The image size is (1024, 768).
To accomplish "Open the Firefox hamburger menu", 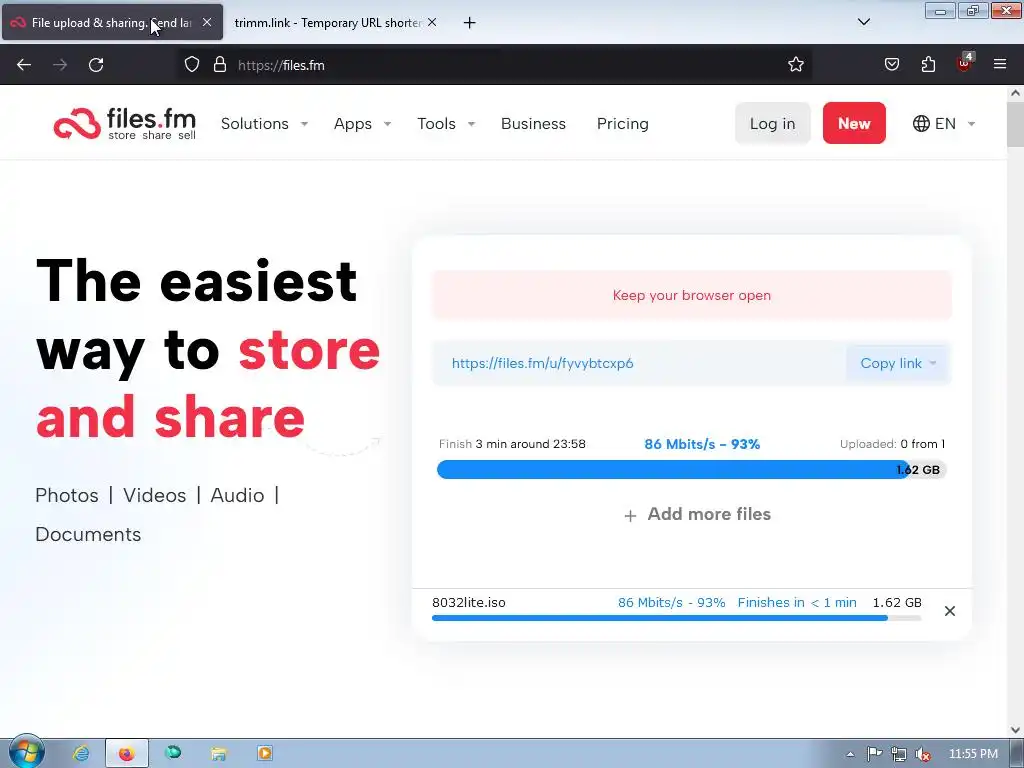I will [1000, 64].
